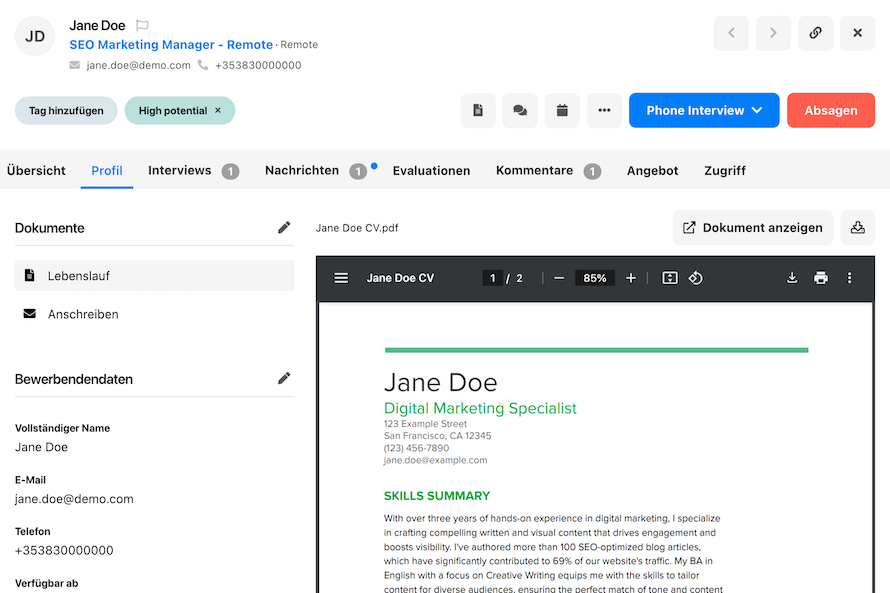Switch to Evaluationen tab
Image resolution: width=890 pixels, height=593 pixels.
[x=431, y=171]
